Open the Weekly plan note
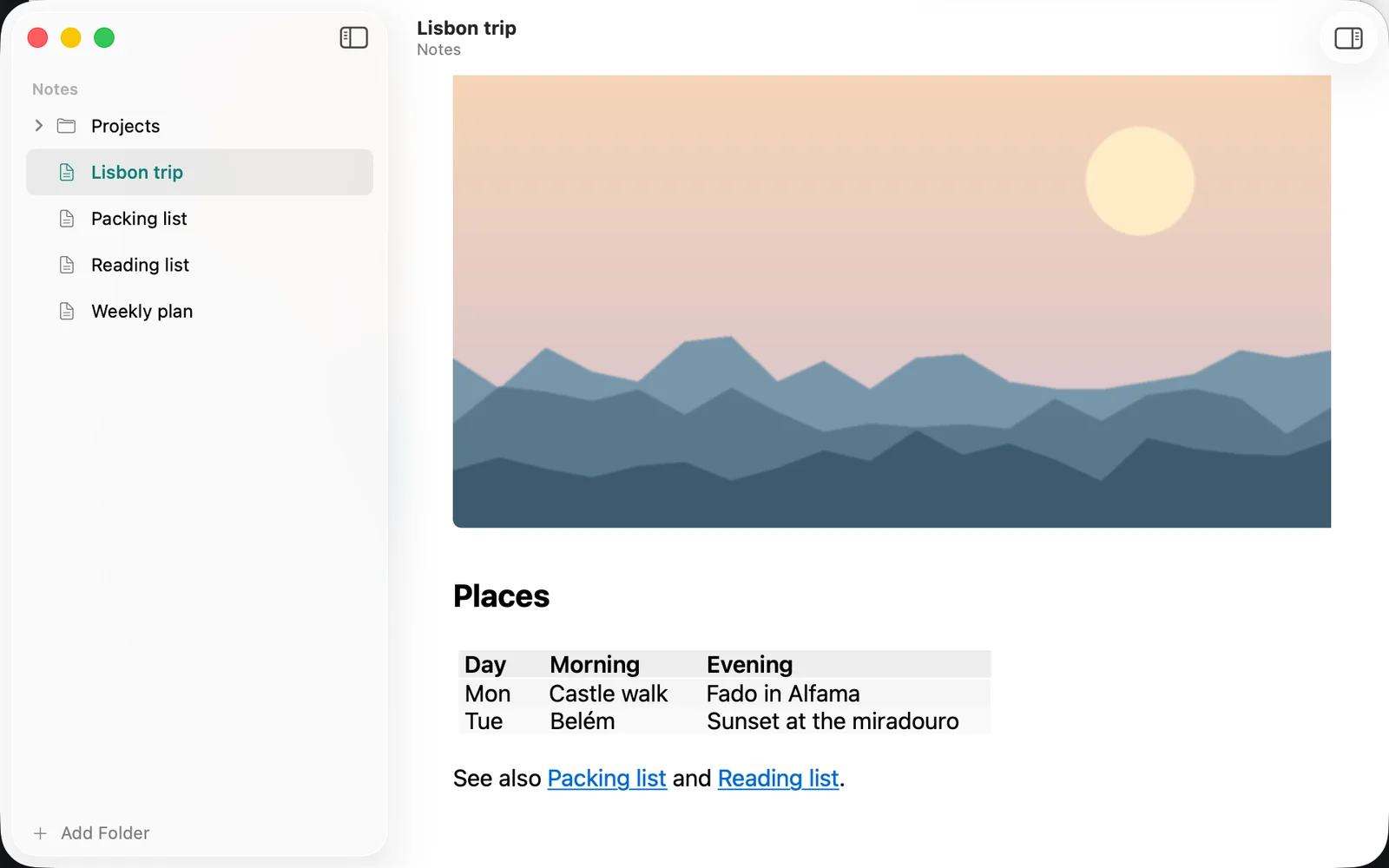Image resolution: width=1389 pixels, height=868 pixels. [200, 311]
